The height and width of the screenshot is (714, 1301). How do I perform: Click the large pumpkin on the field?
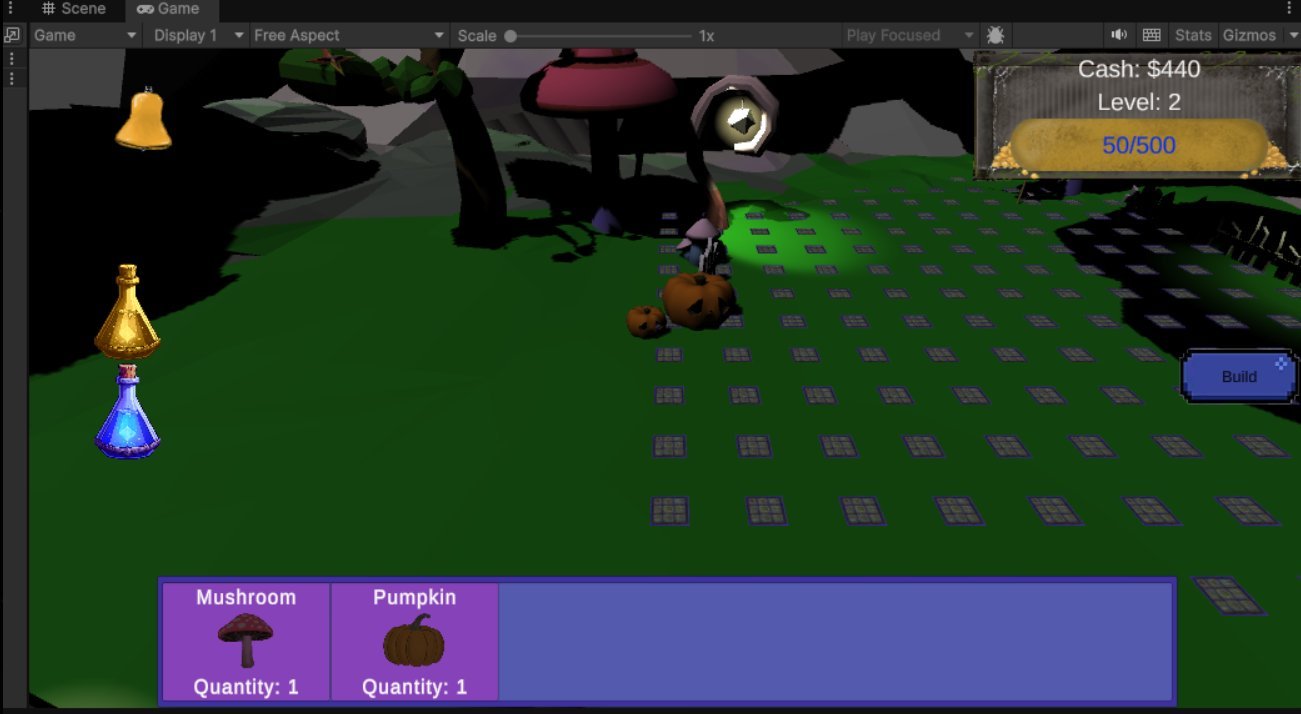[x=699, y=299]
